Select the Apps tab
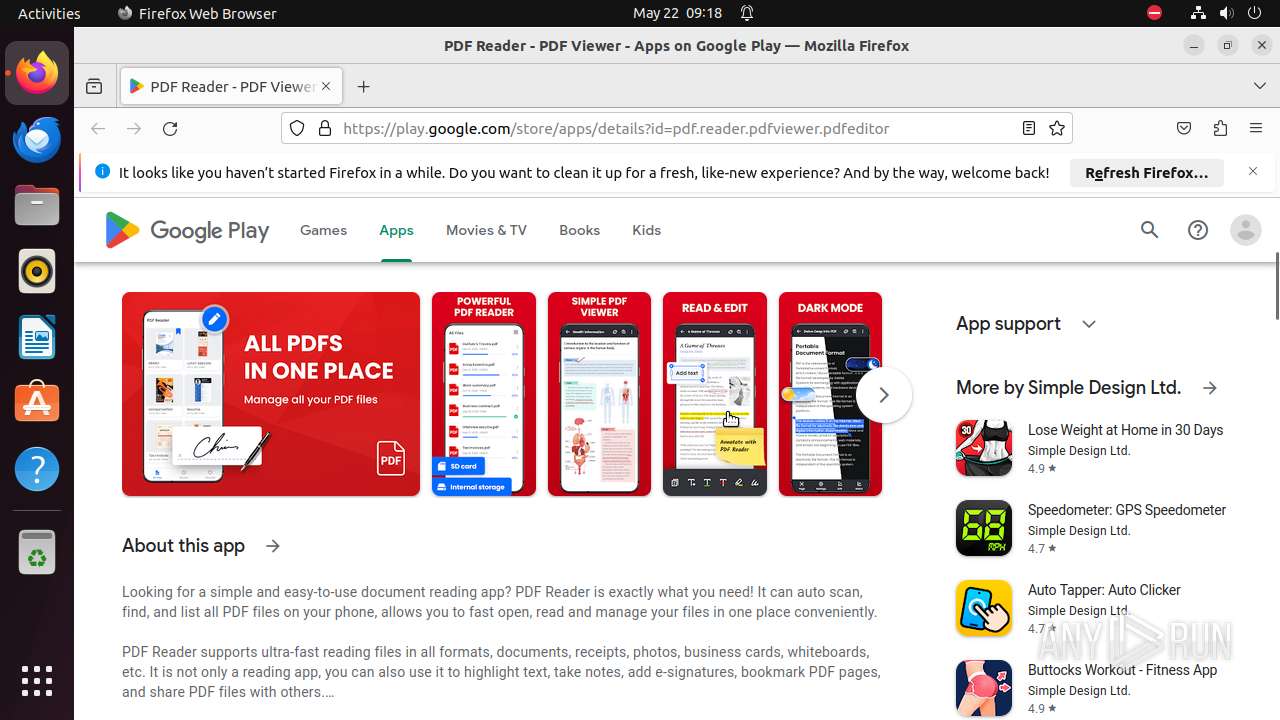 (396, 230)
